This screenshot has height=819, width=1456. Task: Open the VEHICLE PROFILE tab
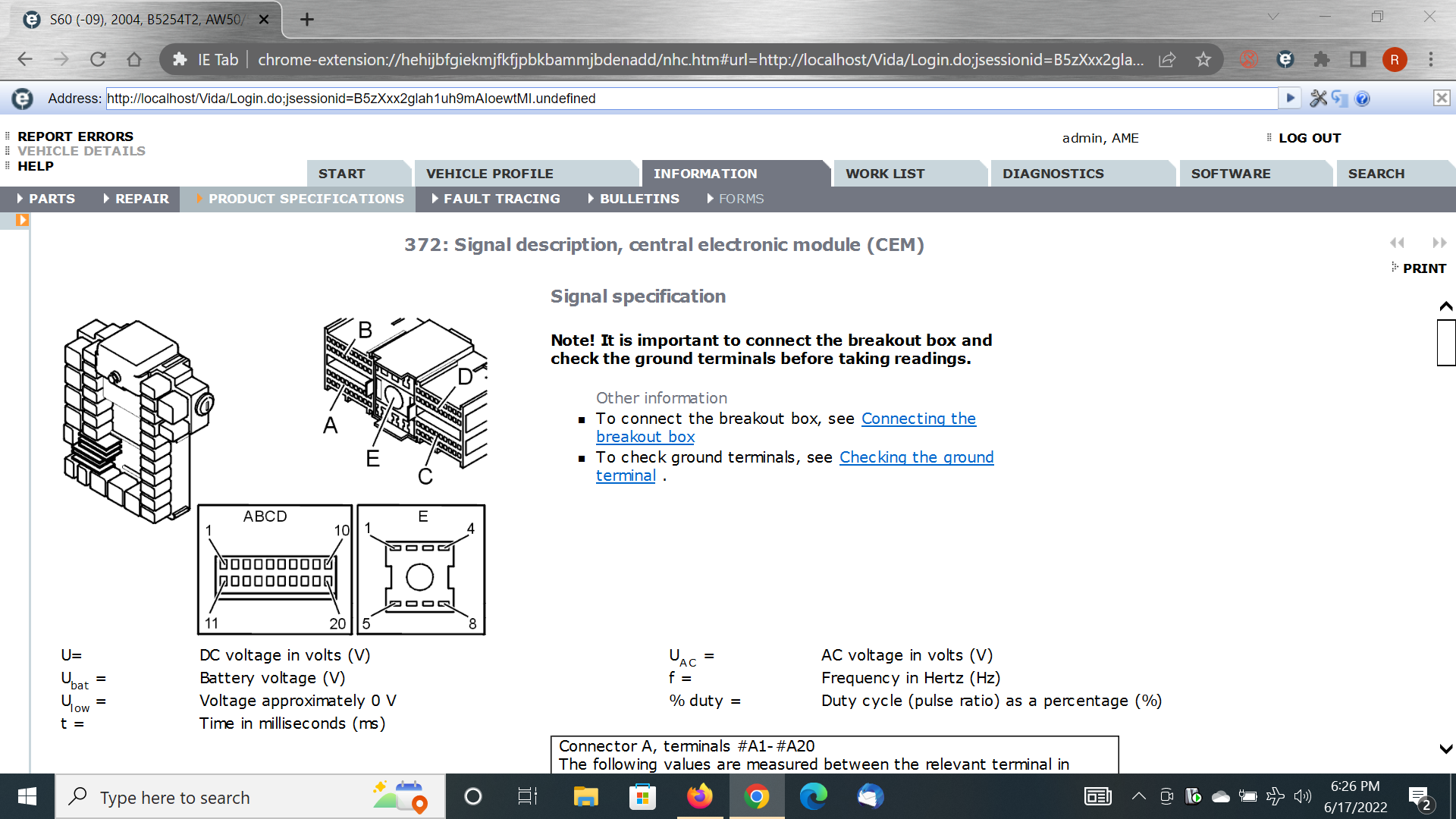(x=489, y=174)
